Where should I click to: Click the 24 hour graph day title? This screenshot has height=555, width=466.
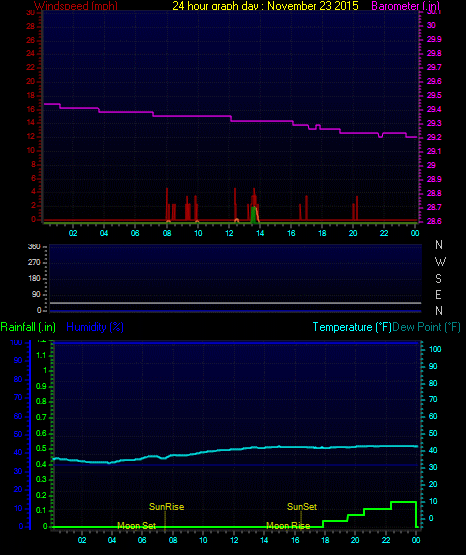(x=265, y=5)
